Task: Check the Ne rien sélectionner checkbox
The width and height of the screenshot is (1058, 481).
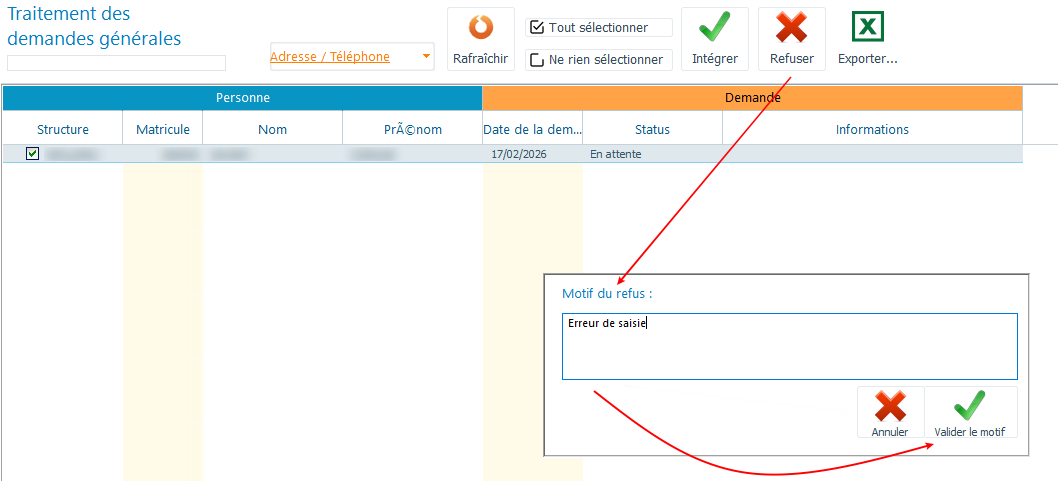Action: [537, 60]
